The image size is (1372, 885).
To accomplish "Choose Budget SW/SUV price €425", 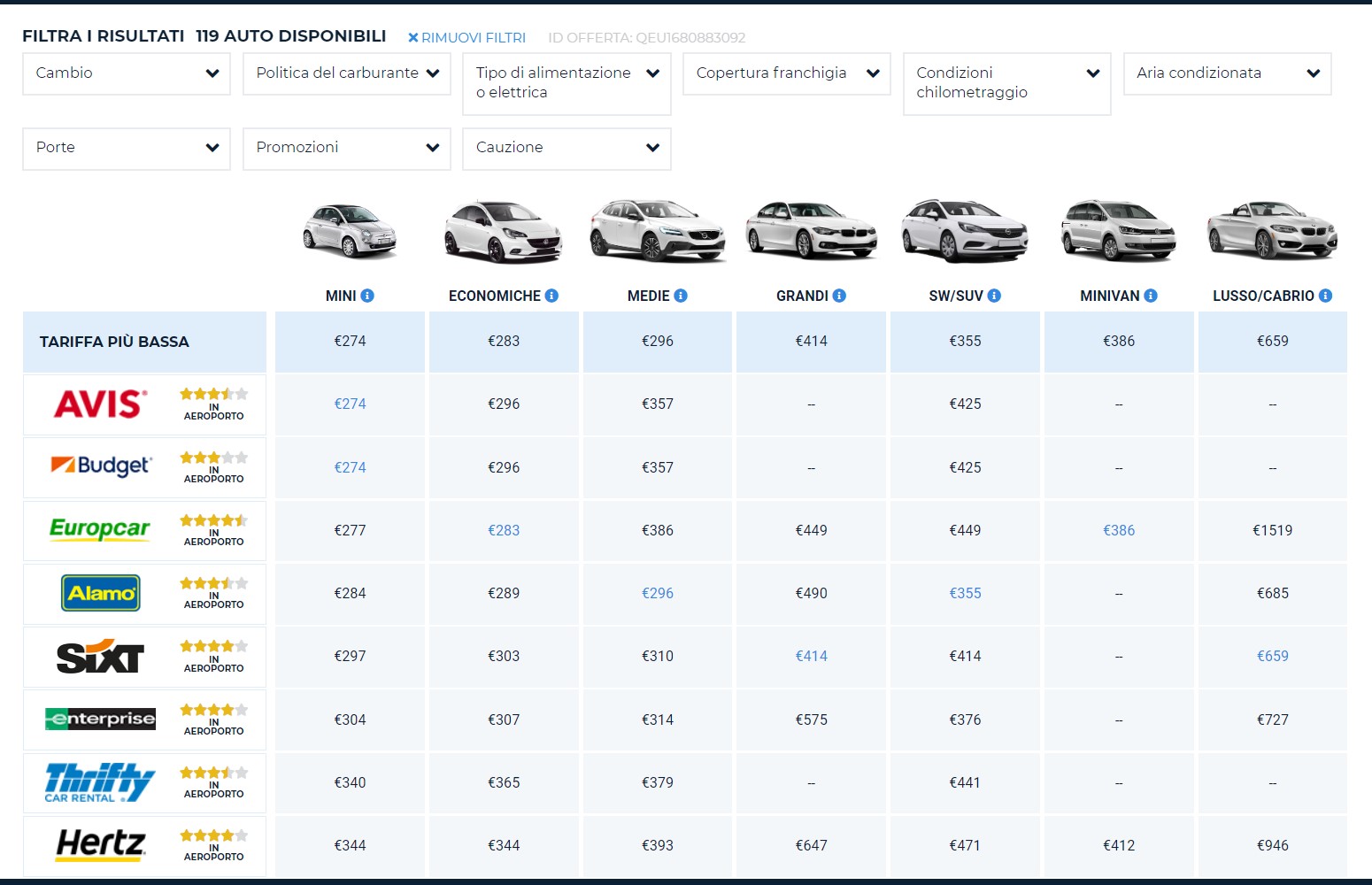I will coord(965,467).
